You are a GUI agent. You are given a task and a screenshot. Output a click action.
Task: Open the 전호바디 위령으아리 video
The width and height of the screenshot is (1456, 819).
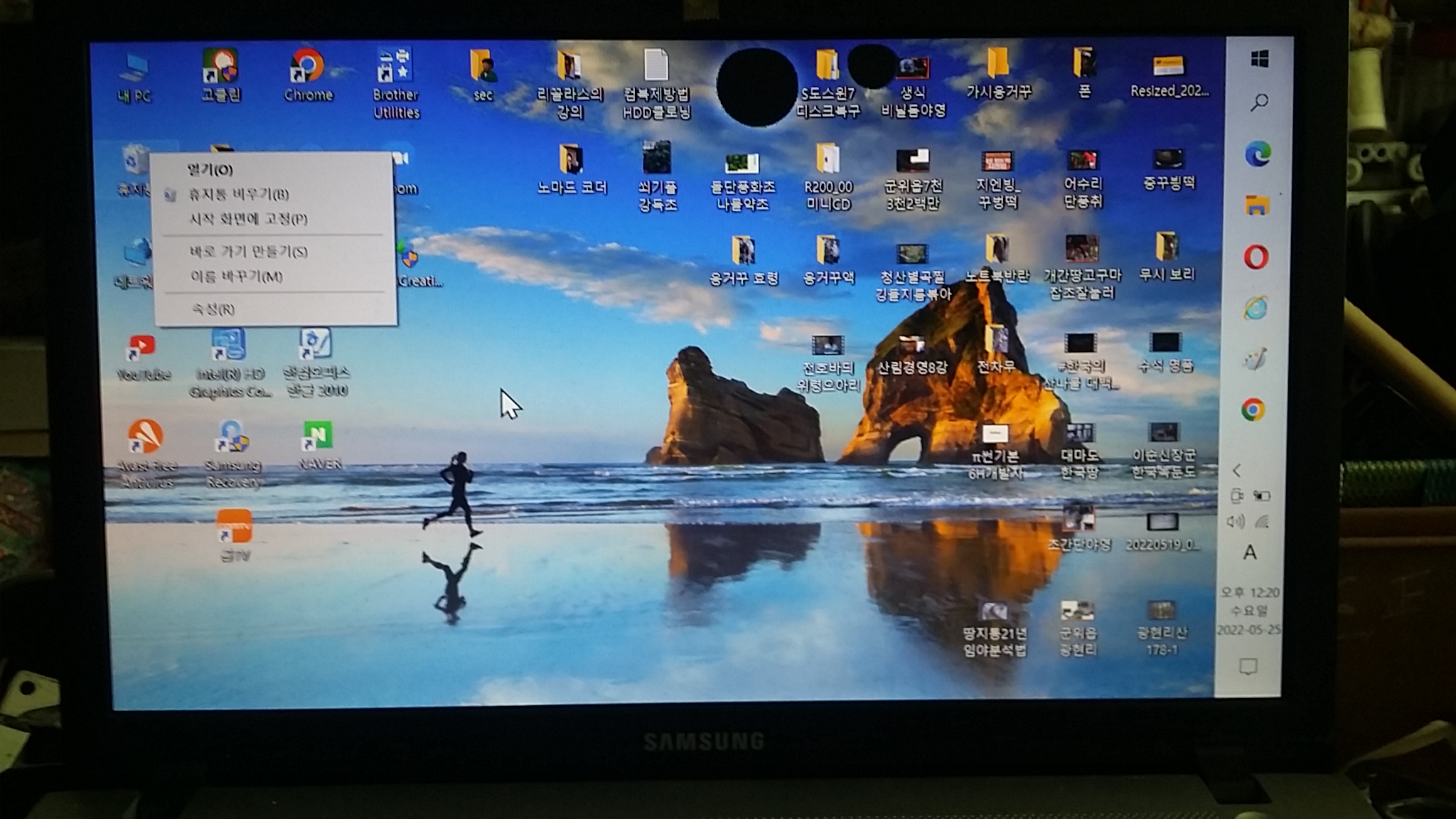[828, 364]
